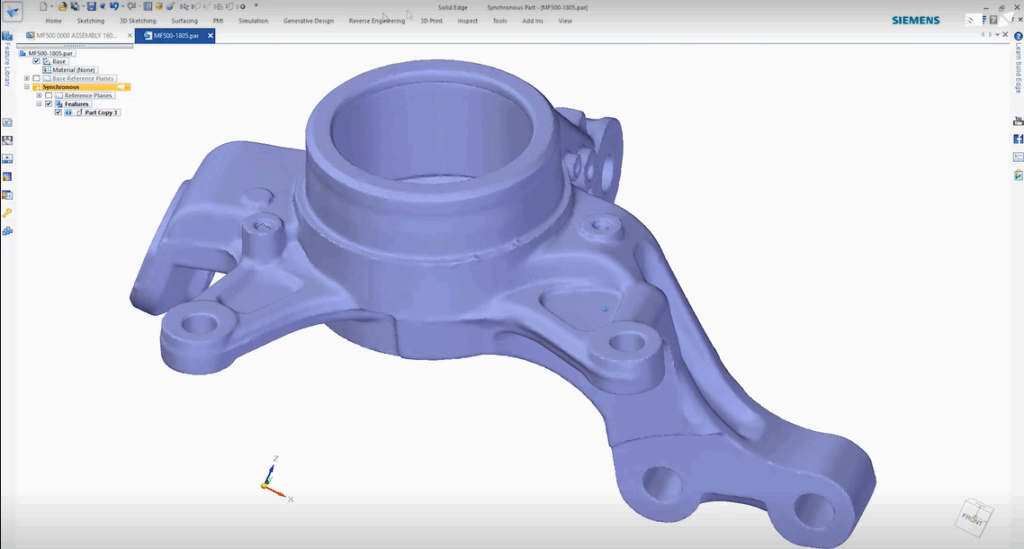Switch to MF500 0000 ASSEMBLY document tab
Image resolution: width=1024 pixels, height=549 pixels.
pos(76,36)
